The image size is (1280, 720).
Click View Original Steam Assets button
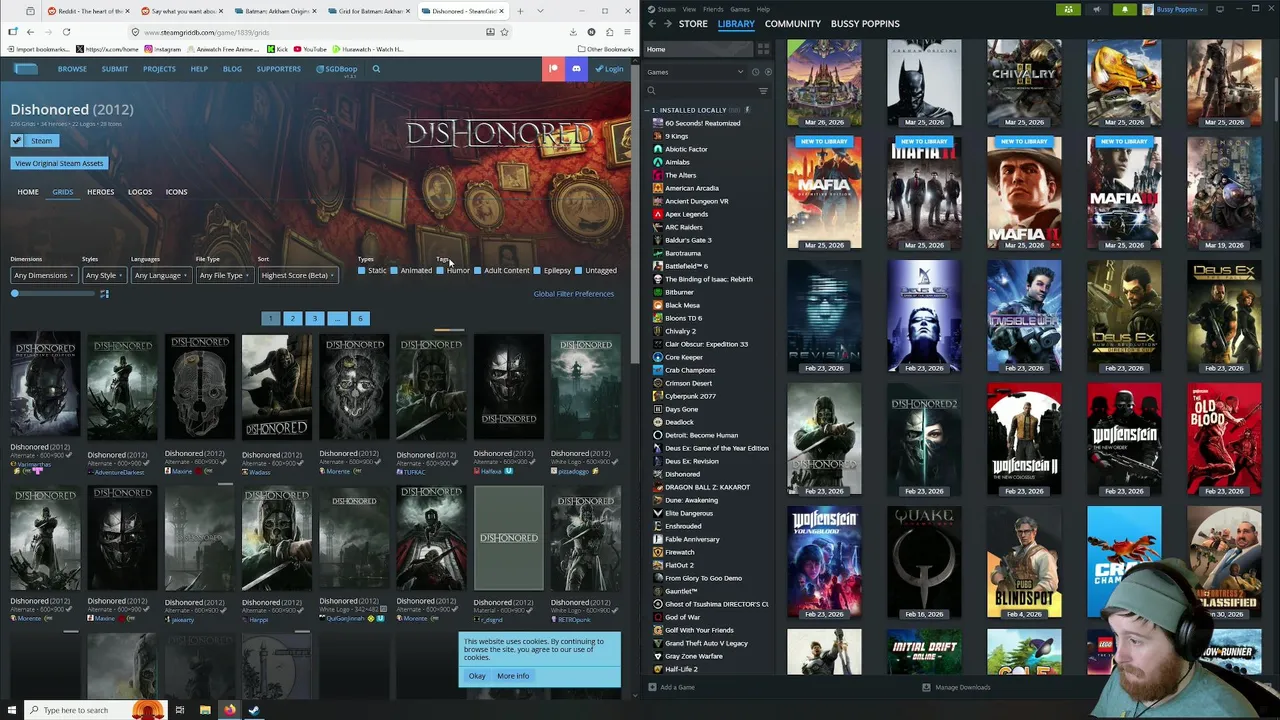(59, 163)
